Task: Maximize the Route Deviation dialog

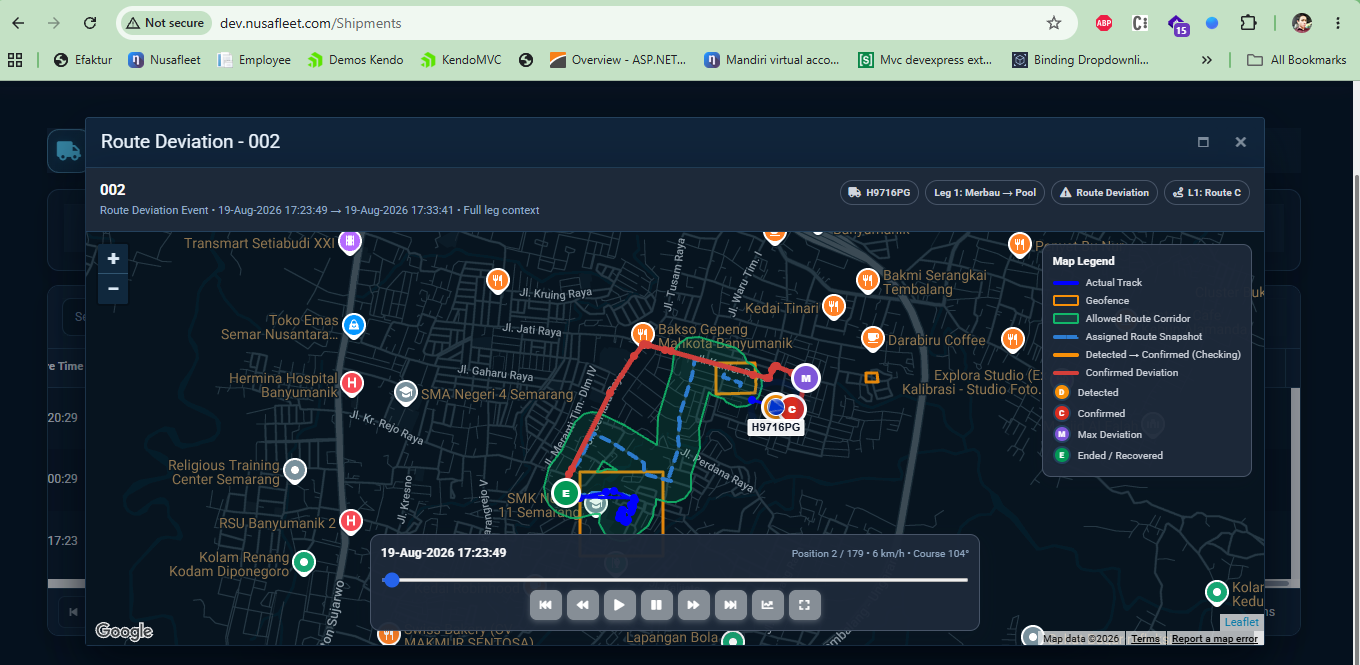Action: click(1204, 142)
